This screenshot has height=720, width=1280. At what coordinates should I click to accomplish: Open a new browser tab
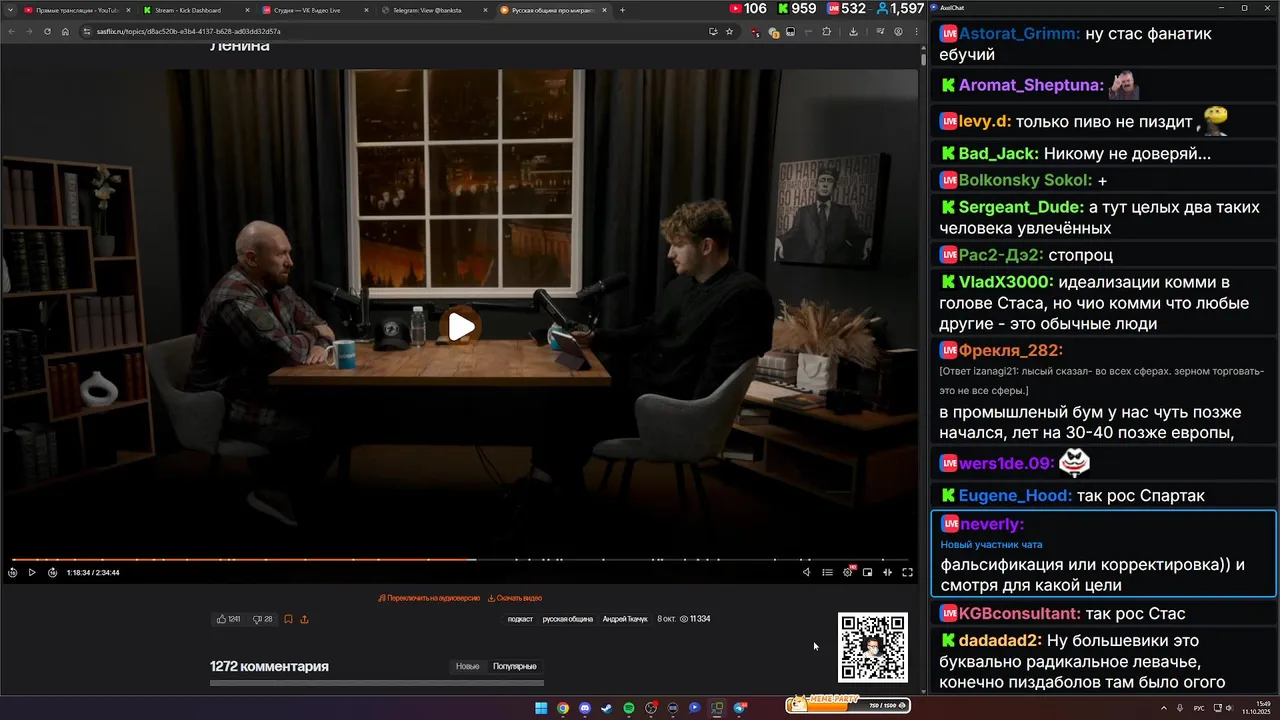(622, 10)
